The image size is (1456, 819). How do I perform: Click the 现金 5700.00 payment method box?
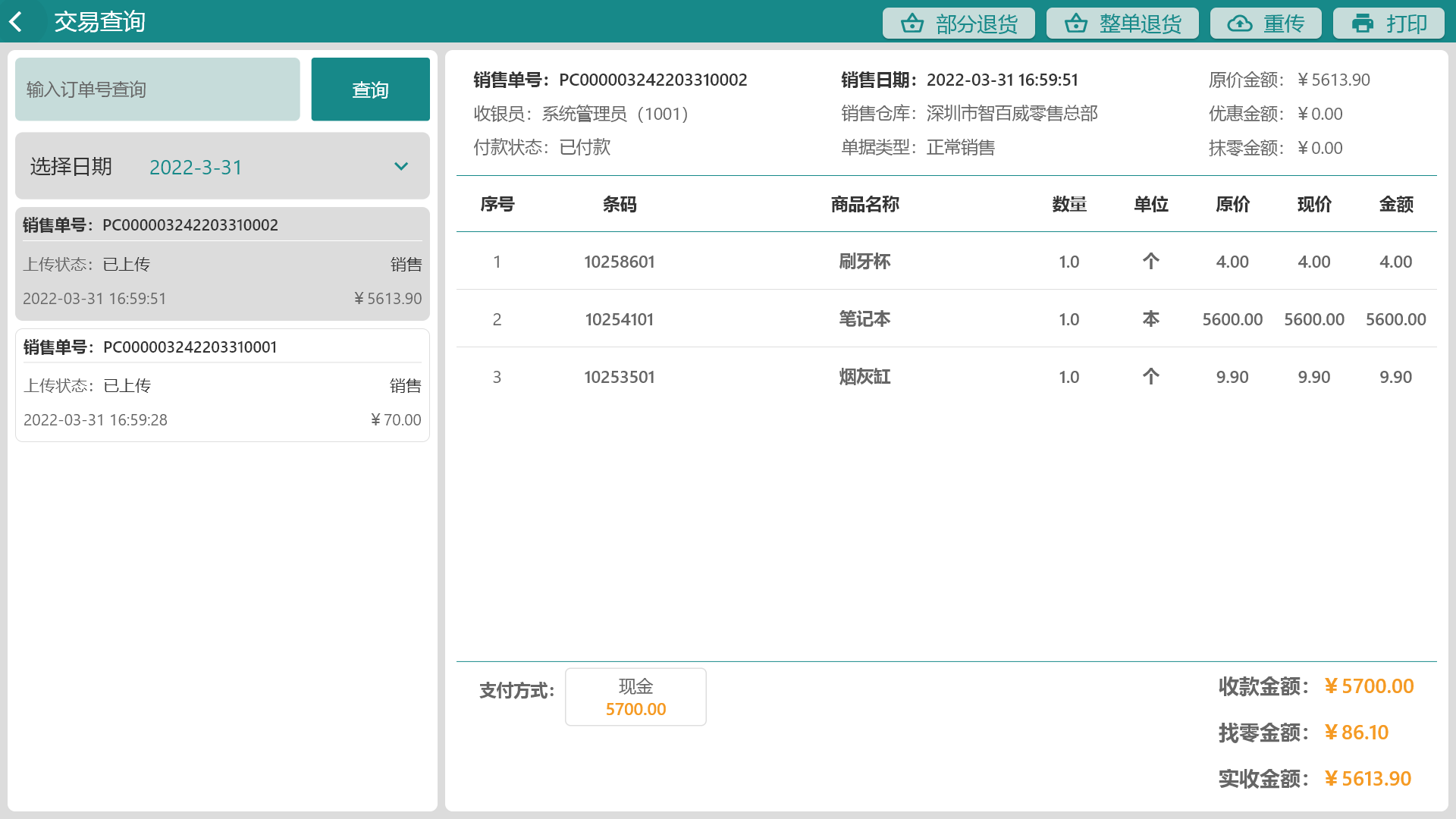635,697
